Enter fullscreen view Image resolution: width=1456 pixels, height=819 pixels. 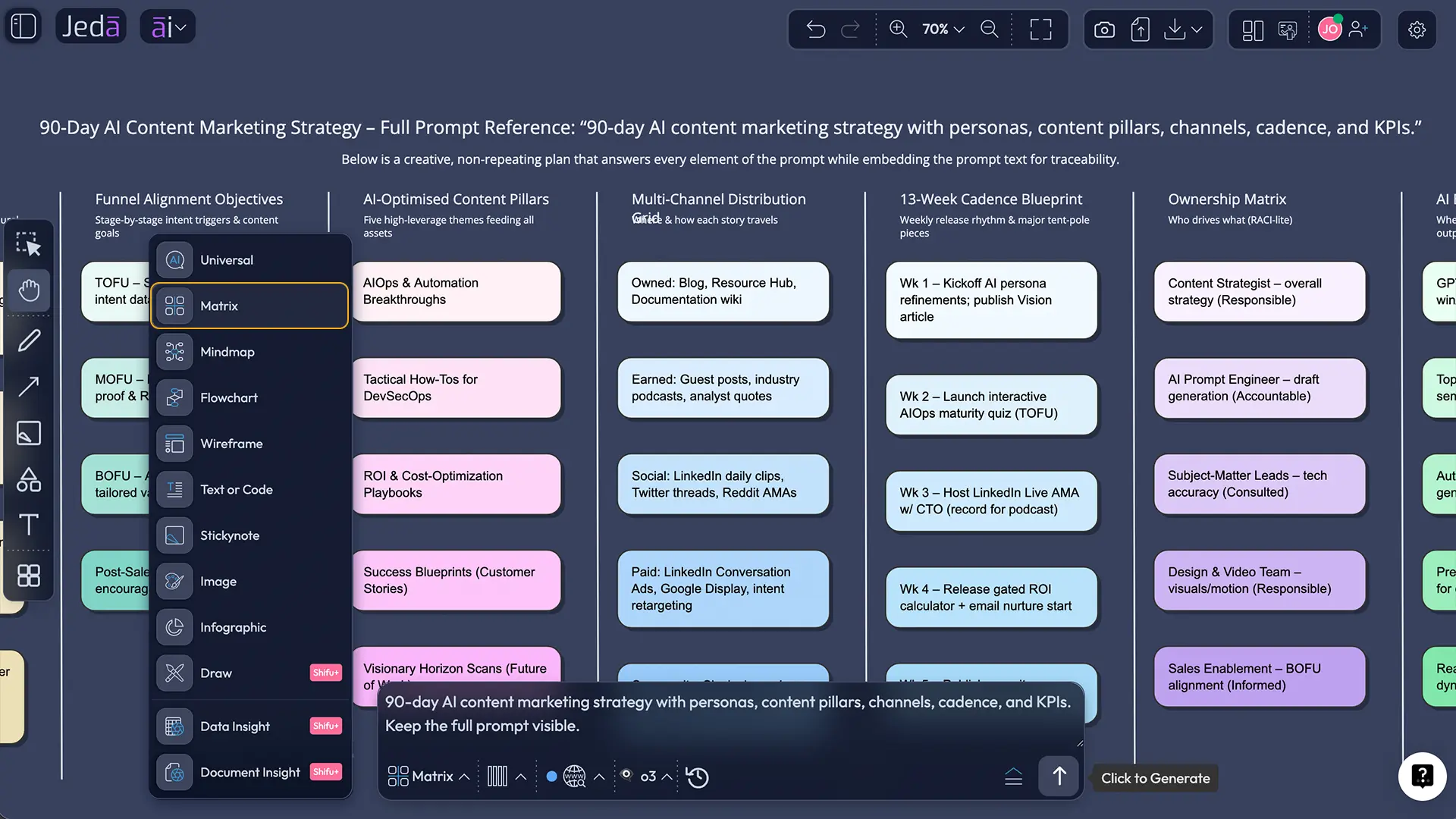tap(1040, 30)
